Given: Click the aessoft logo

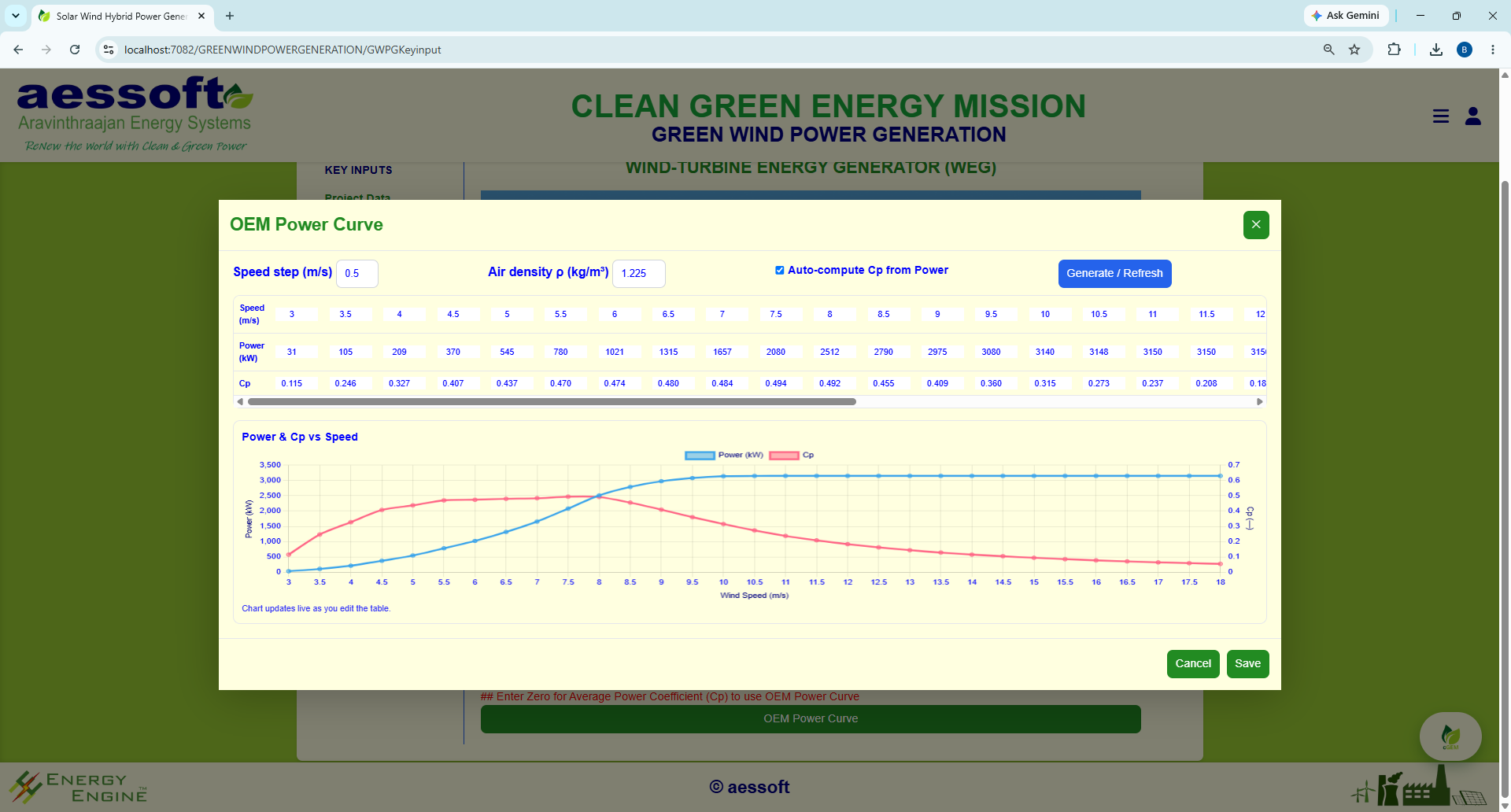Looking at the screenshot, I should click(x=135, y=114).
